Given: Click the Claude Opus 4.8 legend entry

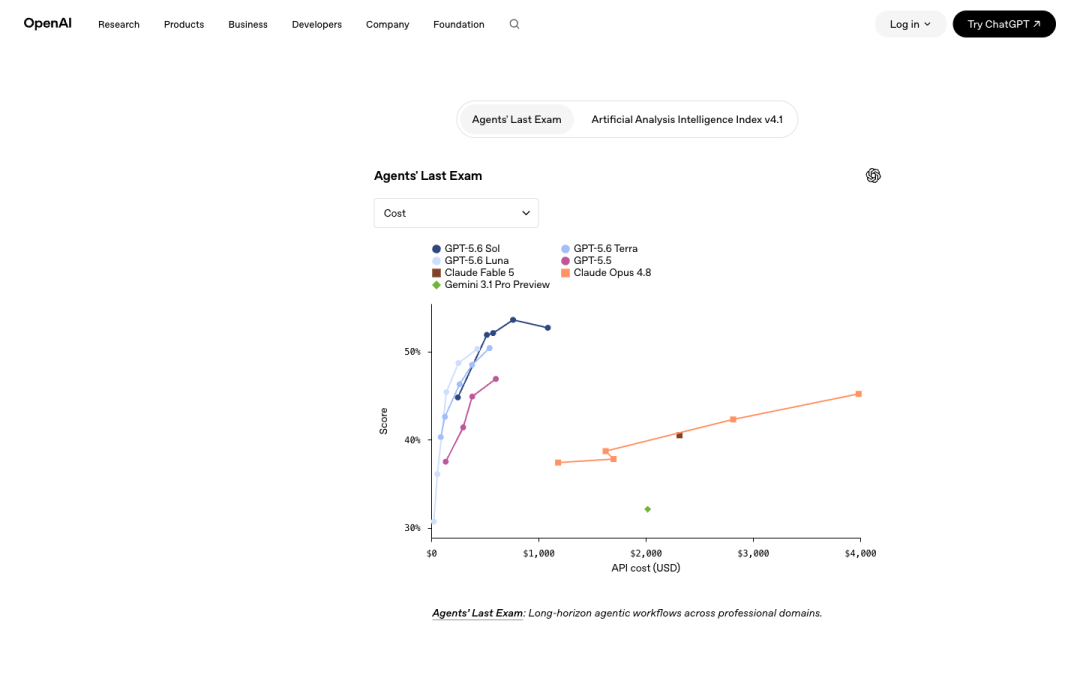Looking at the screenshot, I should pos(606,273).
